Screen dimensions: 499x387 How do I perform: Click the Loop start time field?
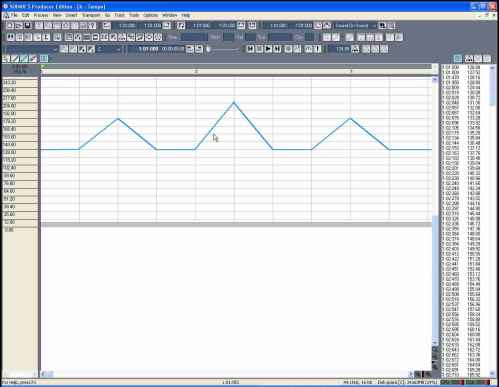point(127,26)
